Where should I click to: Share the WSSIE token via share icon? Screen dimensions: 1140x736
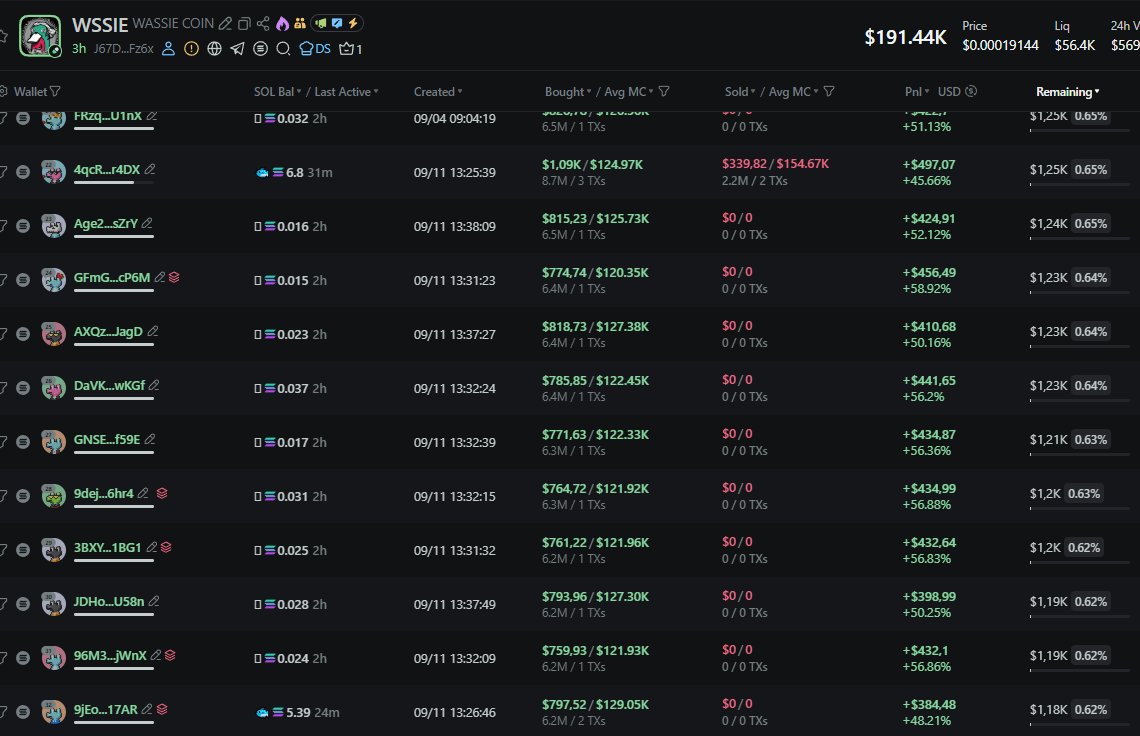tap(263, 23)
